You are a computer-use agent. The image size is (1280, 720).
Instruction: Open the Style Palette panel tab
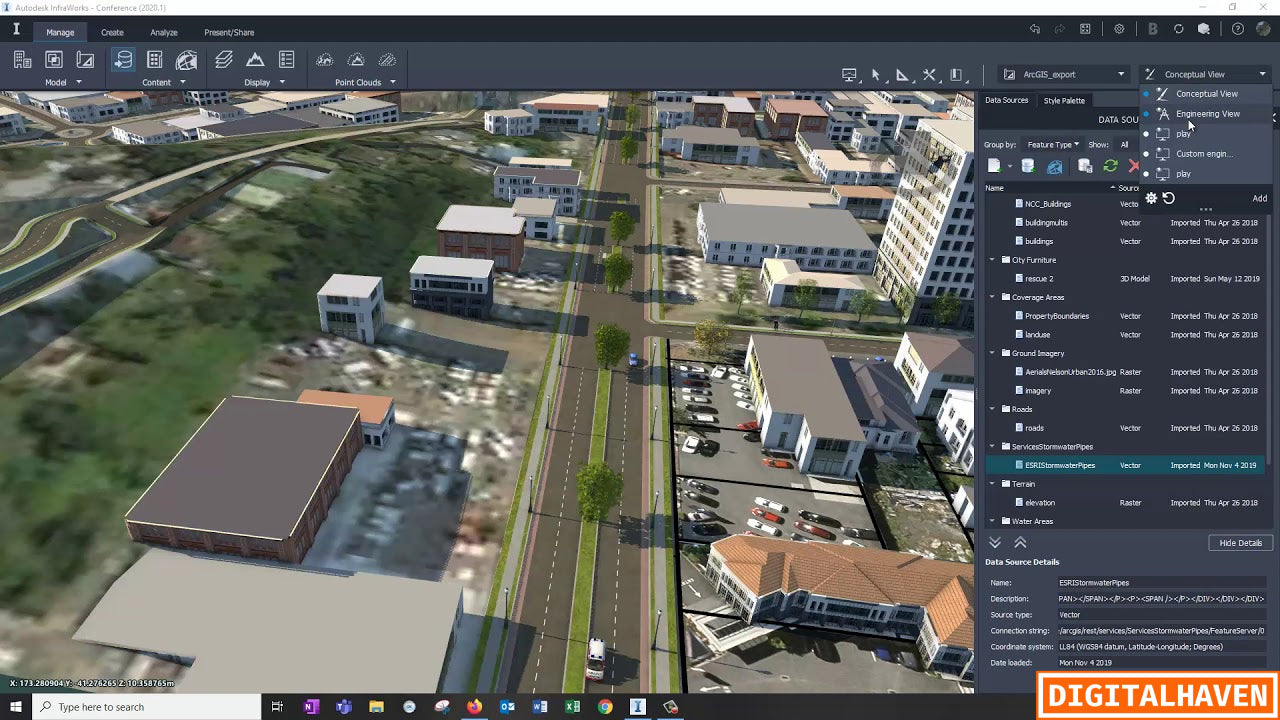click(1064, 100)
